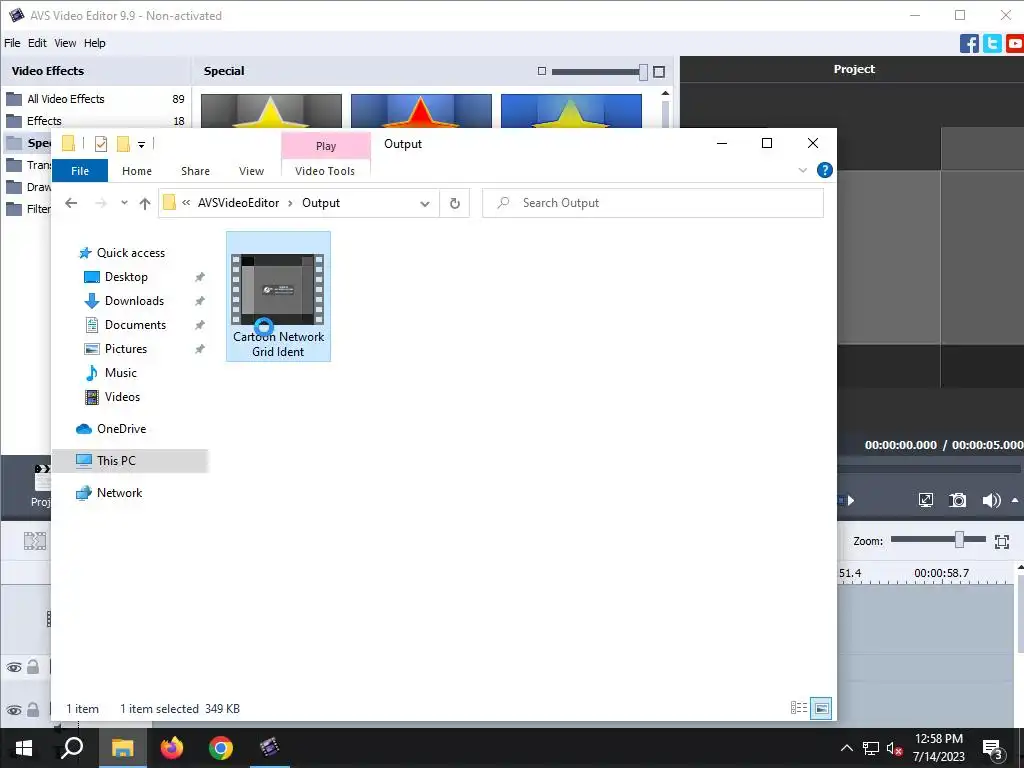Open Documents in navigation pane
The height and width of the screenshot is (768, 1024).
pyautogui.click(x=135, y=325)
